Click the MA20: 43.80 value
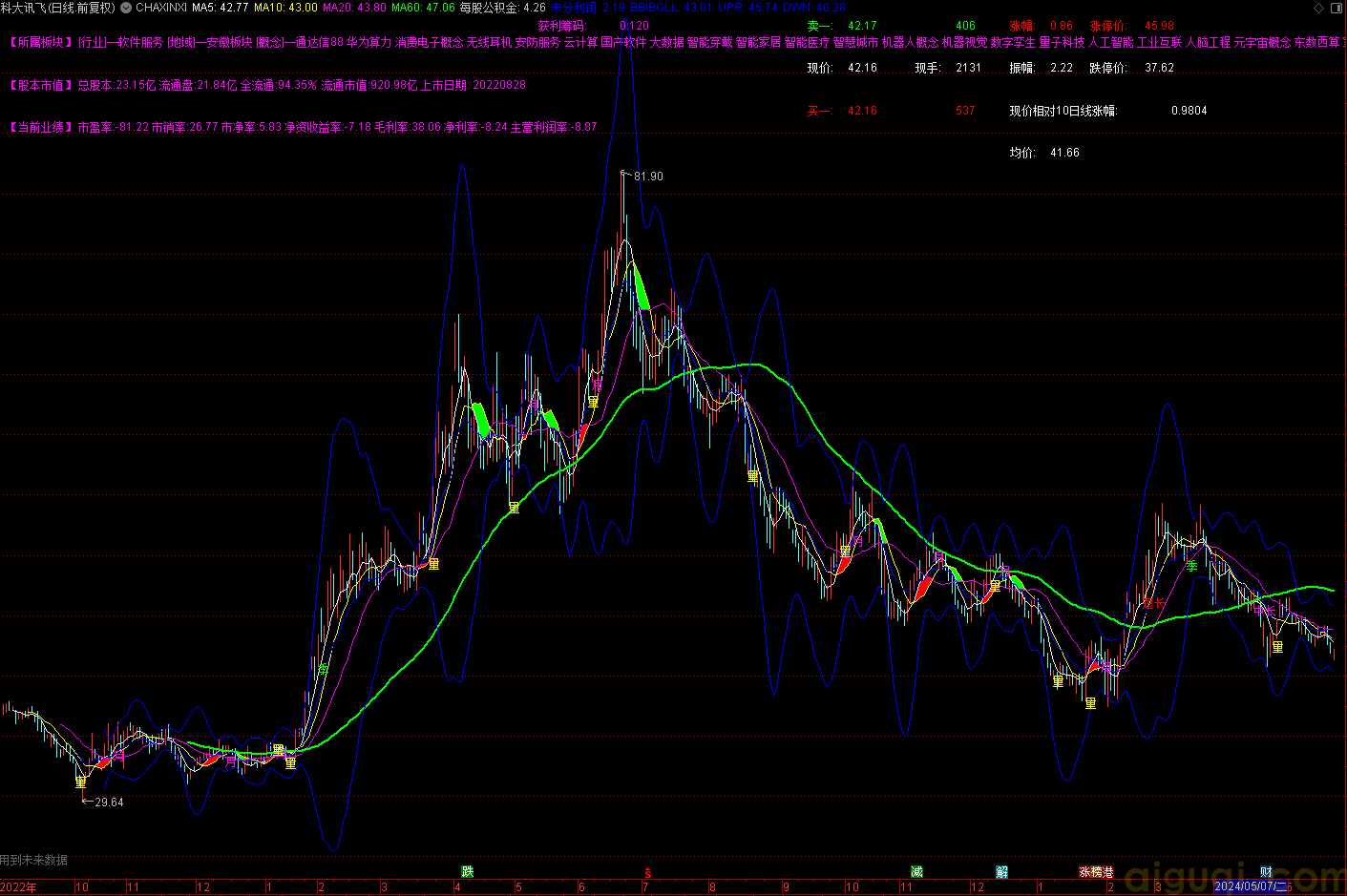The width and height of the screenshot is (1347, 896). pos(354,8)
